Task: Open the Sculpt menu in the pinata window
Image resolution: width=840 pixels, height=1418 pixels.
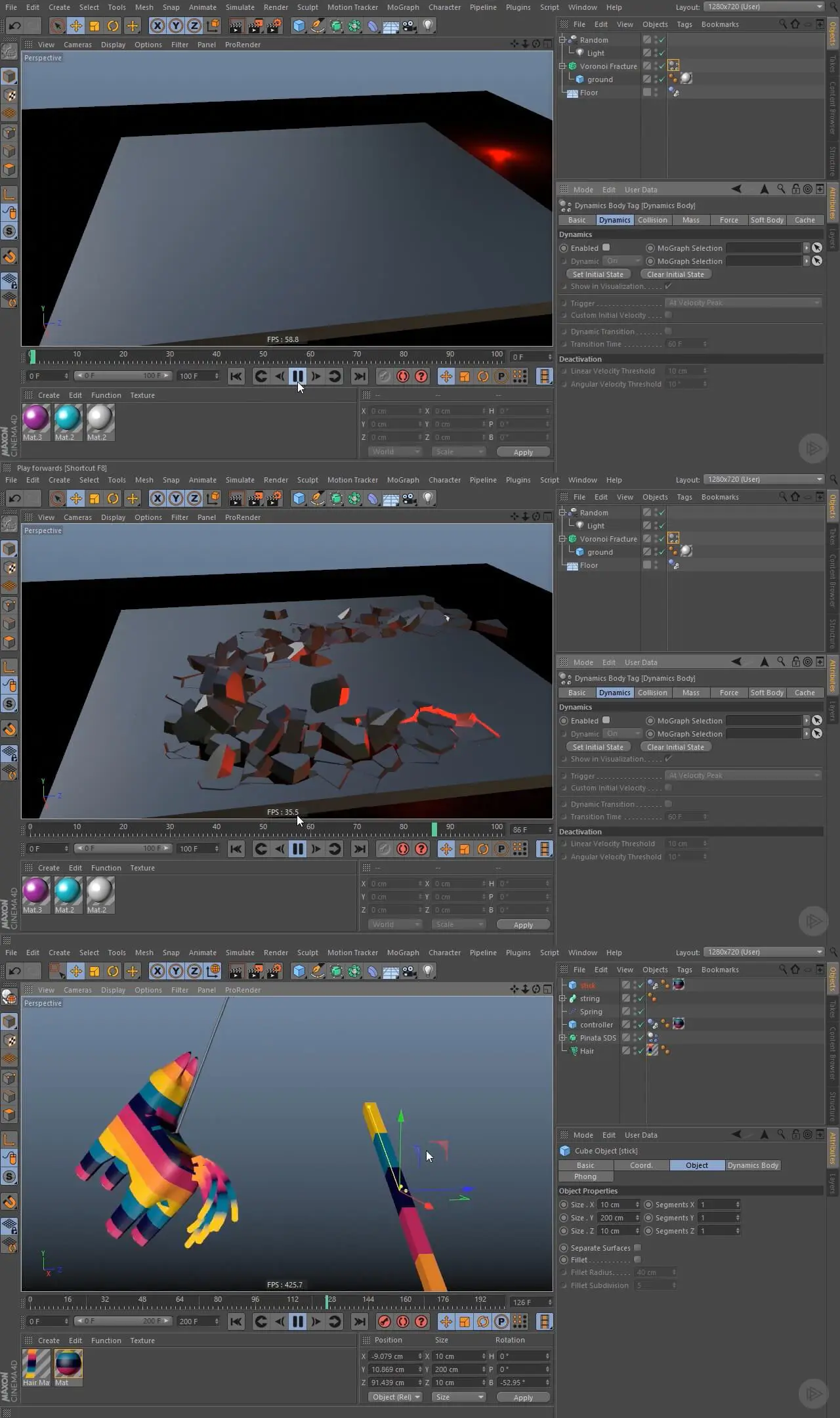Action: pyautogui.click(x=308, y=953)
